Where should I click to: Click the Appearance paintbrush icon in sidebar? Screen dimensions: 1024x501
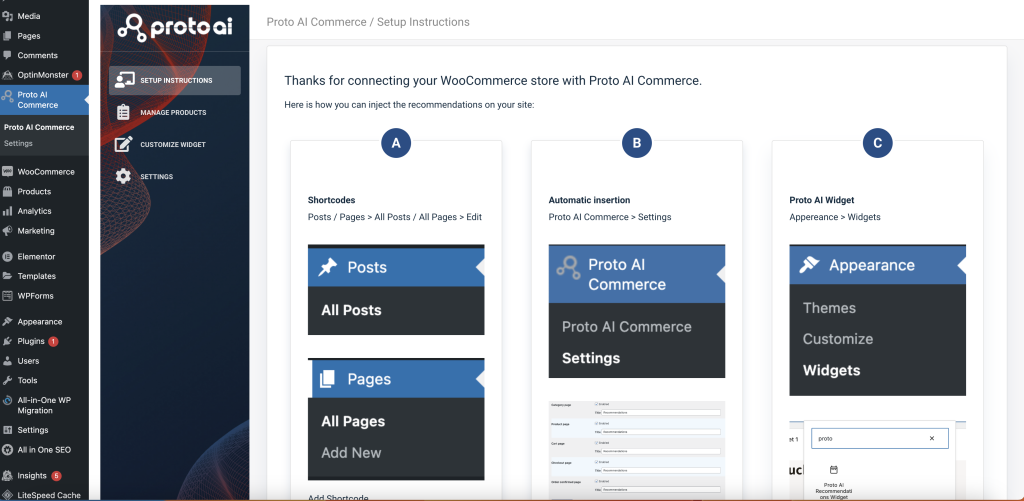coord(7,322)
